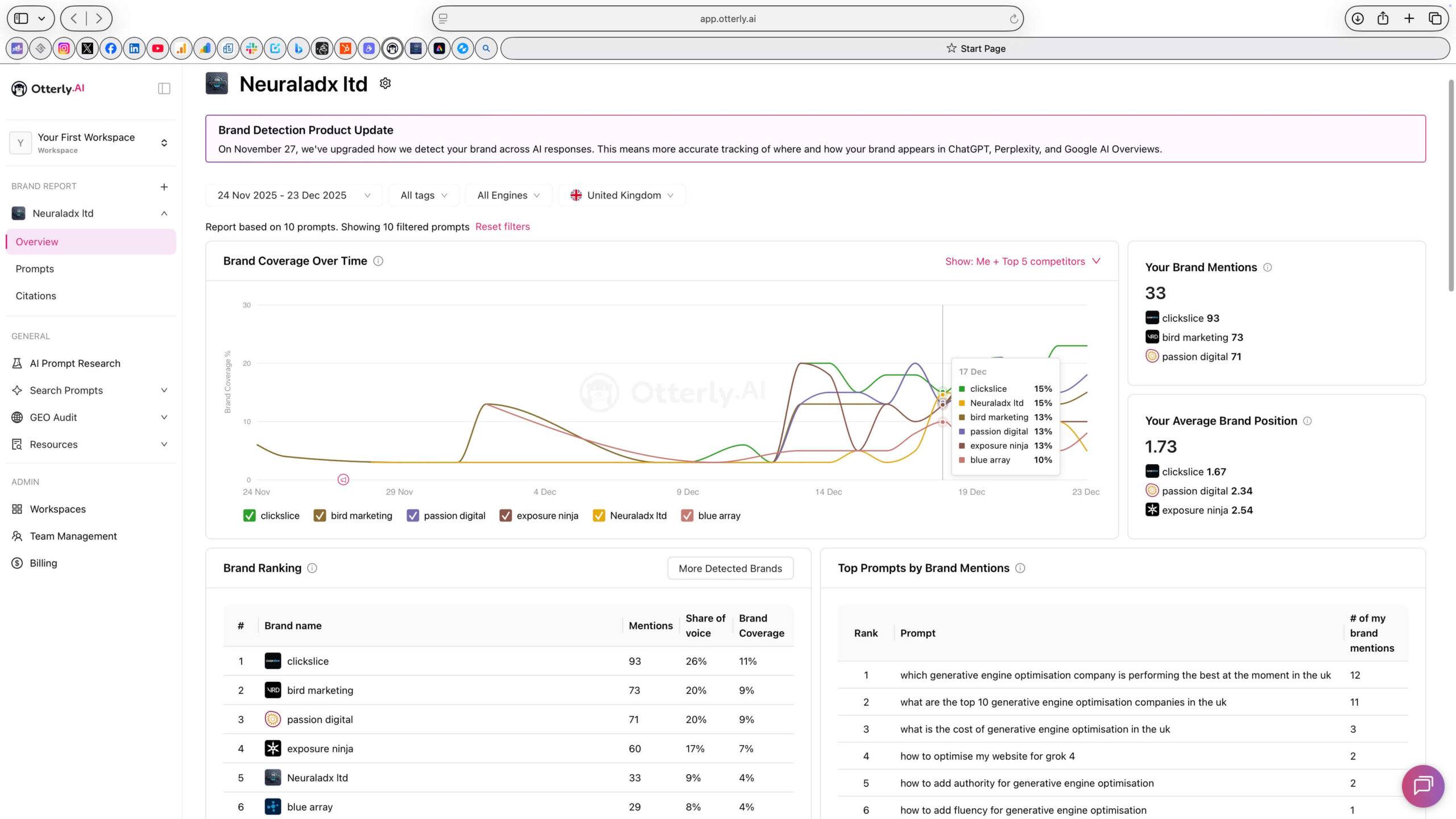Click the YouTube favorite in bookmarks bar
1456x819 pixels.
click(x=158, y=49)
